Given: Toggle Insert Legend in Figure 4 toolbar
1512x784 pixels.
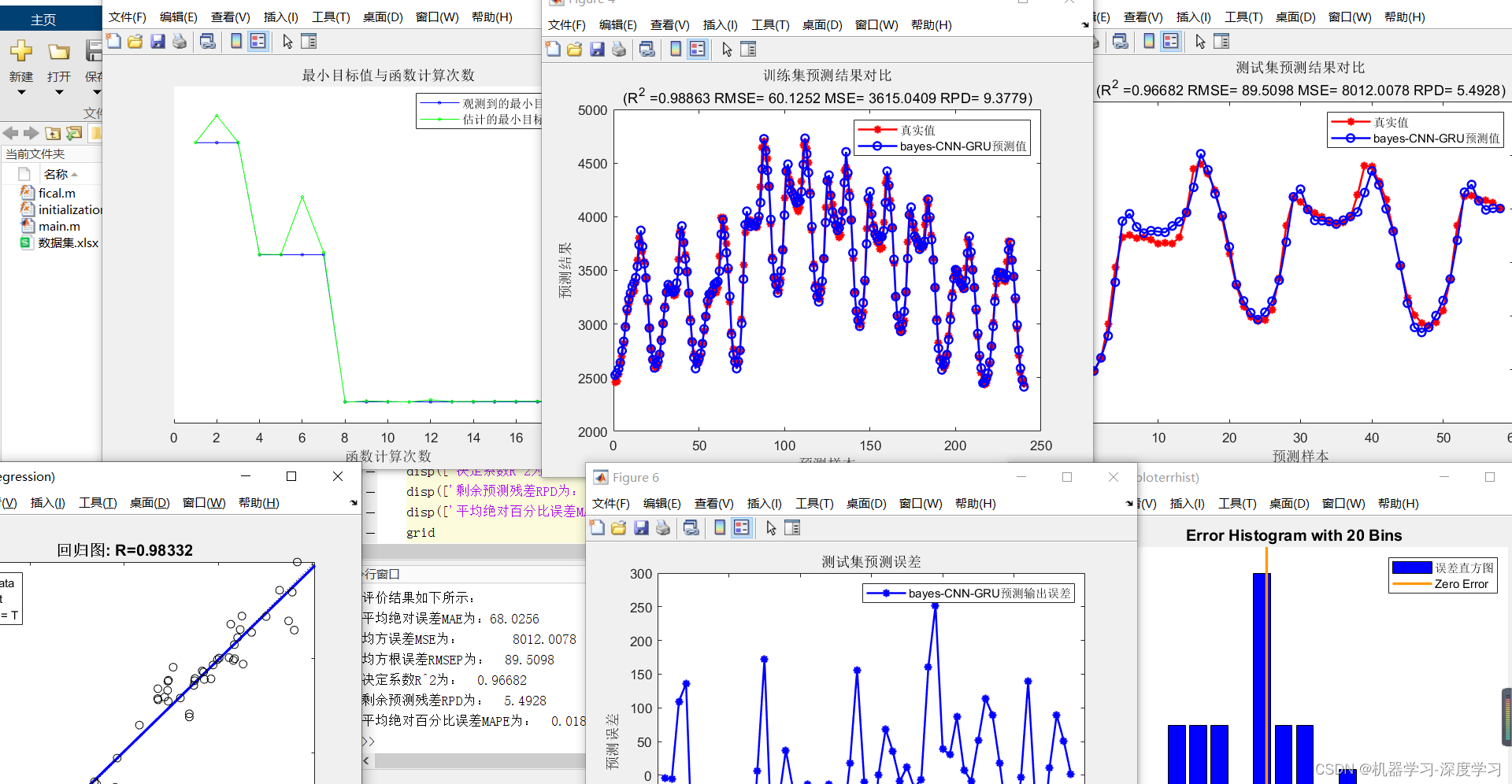Looking at the screenshot, I should [698, 49].
